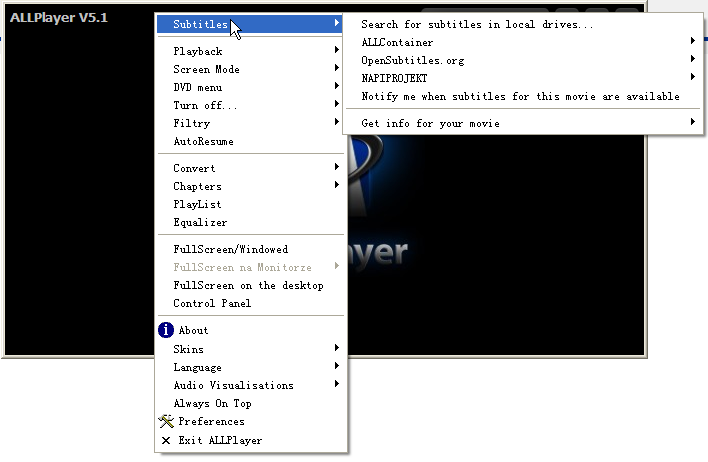Select Search for subtitles in local drives
Screen dimensions: 708x462
(x=523, y=24)
